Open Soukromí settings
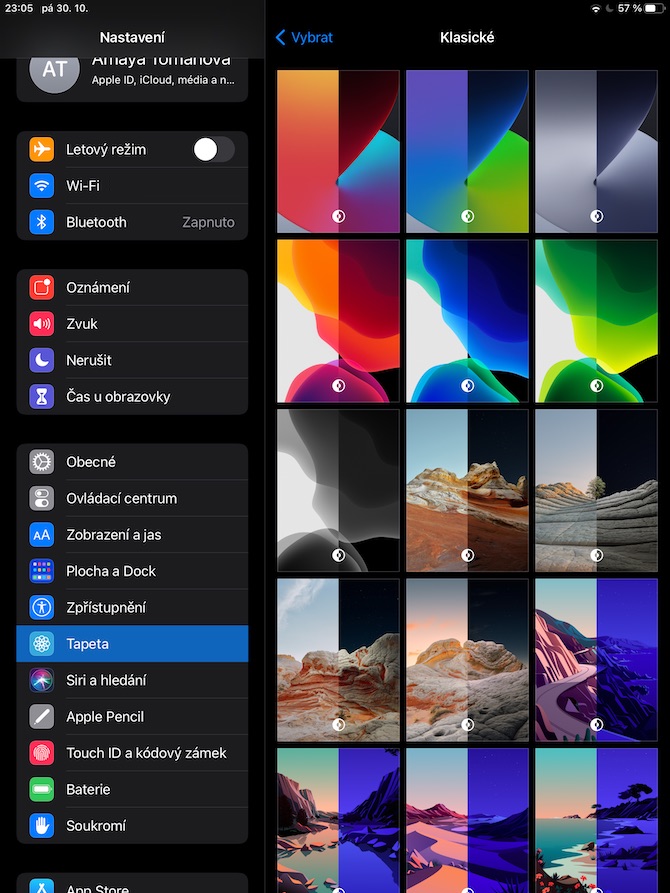The height and width of the screenshot is (893, 670). click(x=132, y=825)
